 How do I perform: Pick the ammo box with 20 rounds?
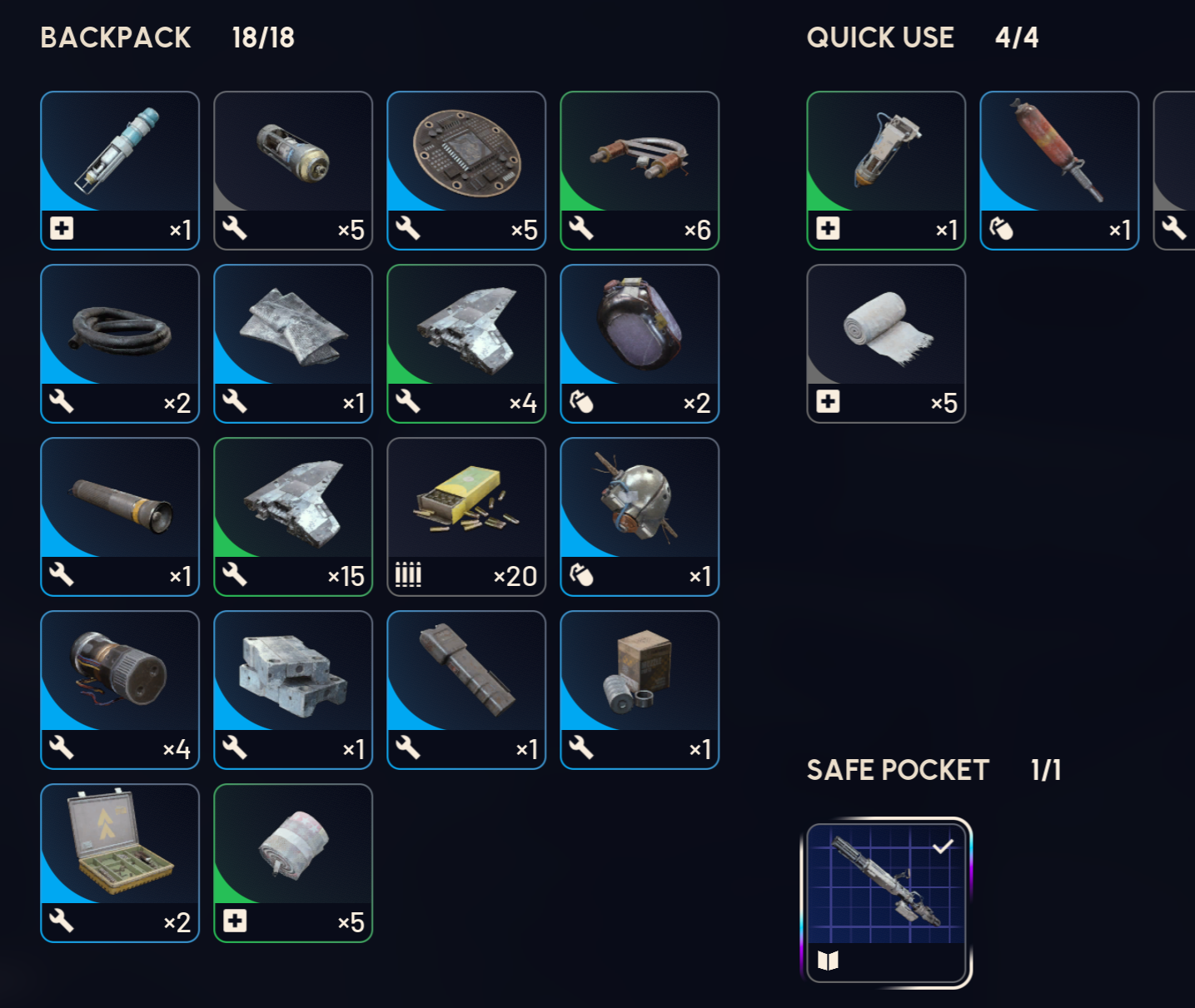(x=466, y=517)
